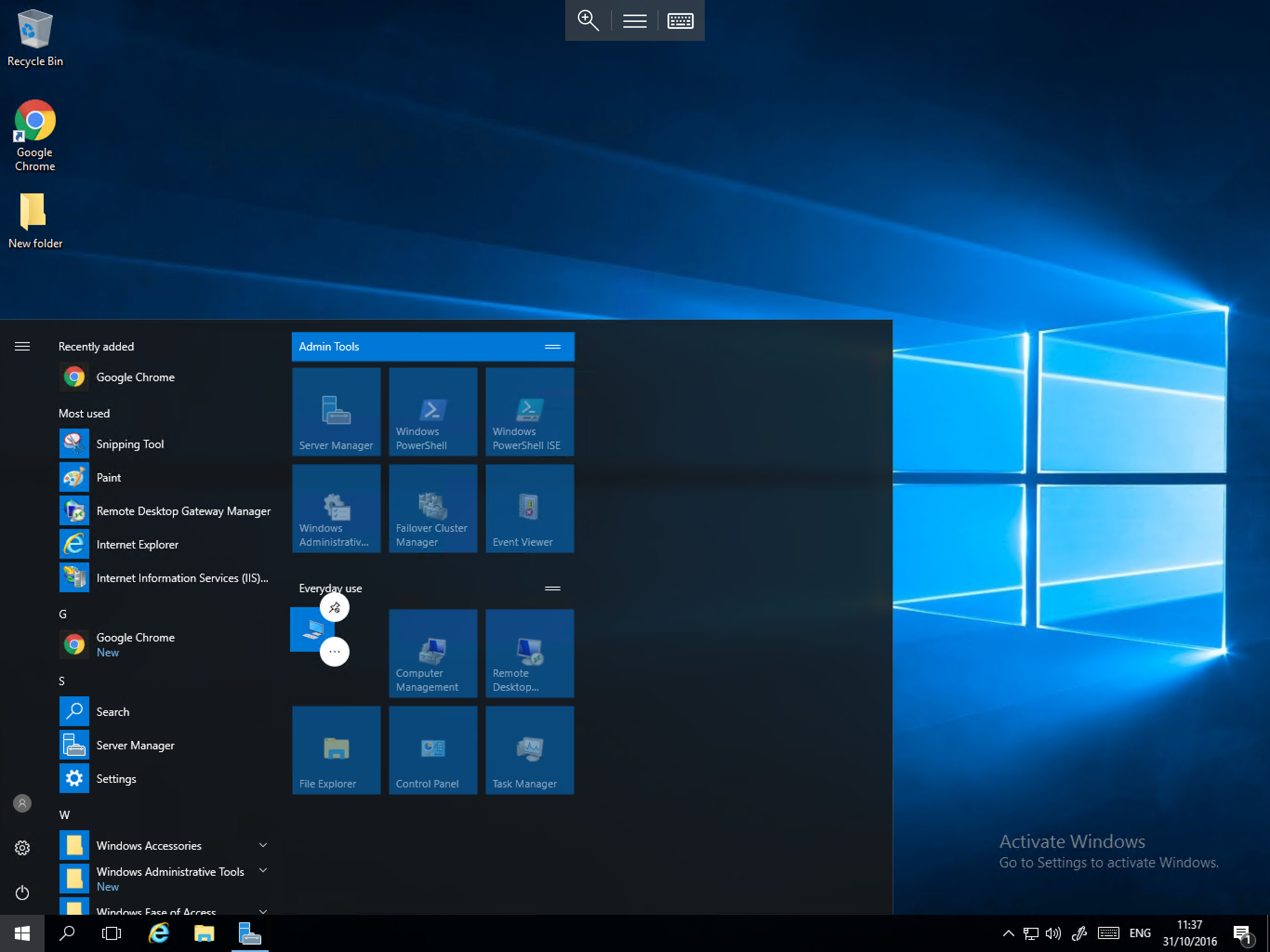Image resolution: width=1270 pixels, height=952 pixels.
Task: Click the Windows Start button
Action: pos(22,933)
